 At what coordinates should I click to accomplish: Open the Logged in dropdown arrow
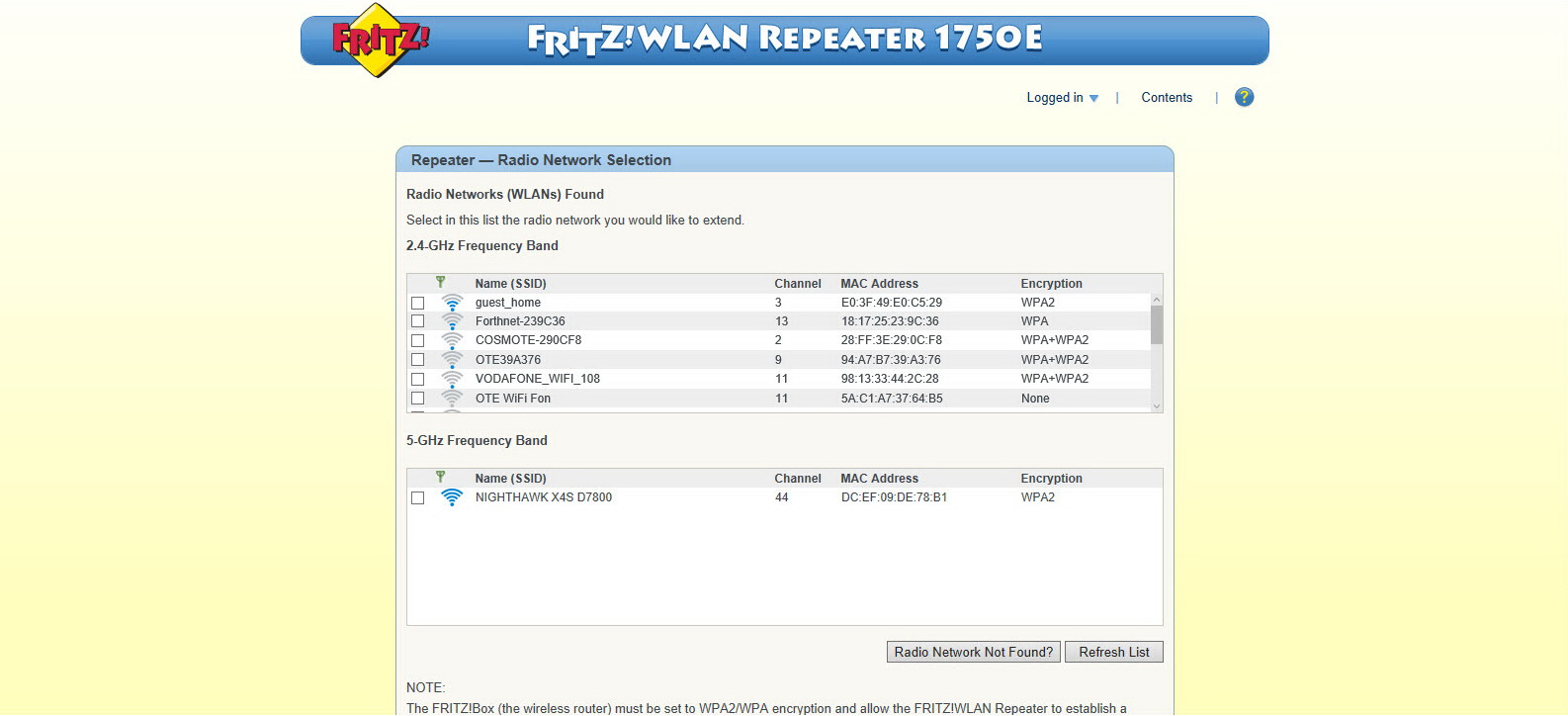[x=1093, y=98]
